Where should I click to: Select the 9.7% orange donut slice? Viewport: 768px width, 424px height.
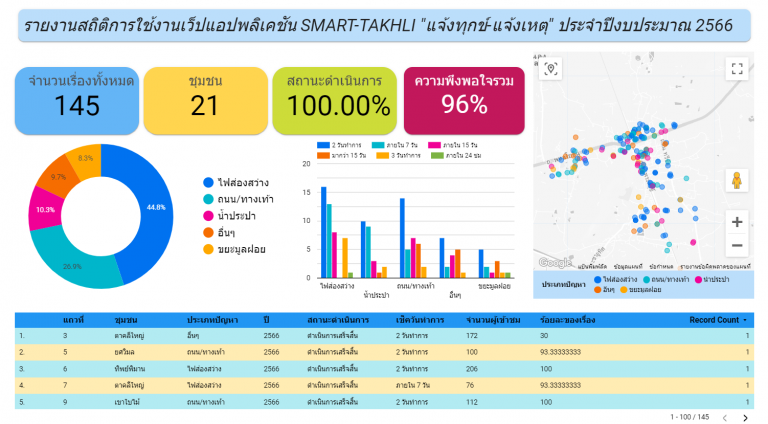[57, 177]
